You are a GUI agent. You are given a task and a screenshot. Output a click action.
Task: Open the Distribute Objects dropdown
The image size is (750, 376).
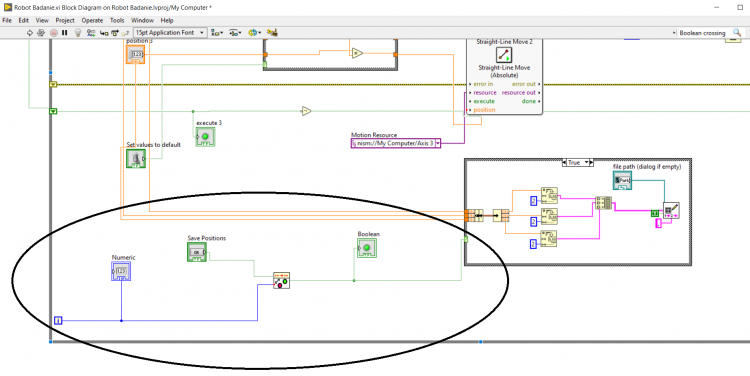235,33
